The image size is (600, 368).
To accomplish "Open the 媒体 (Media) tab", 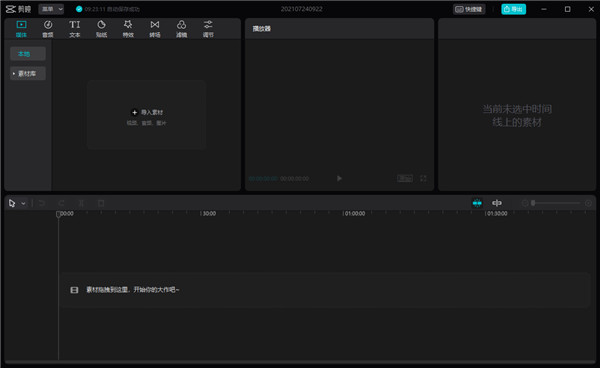I will [21, 29].
